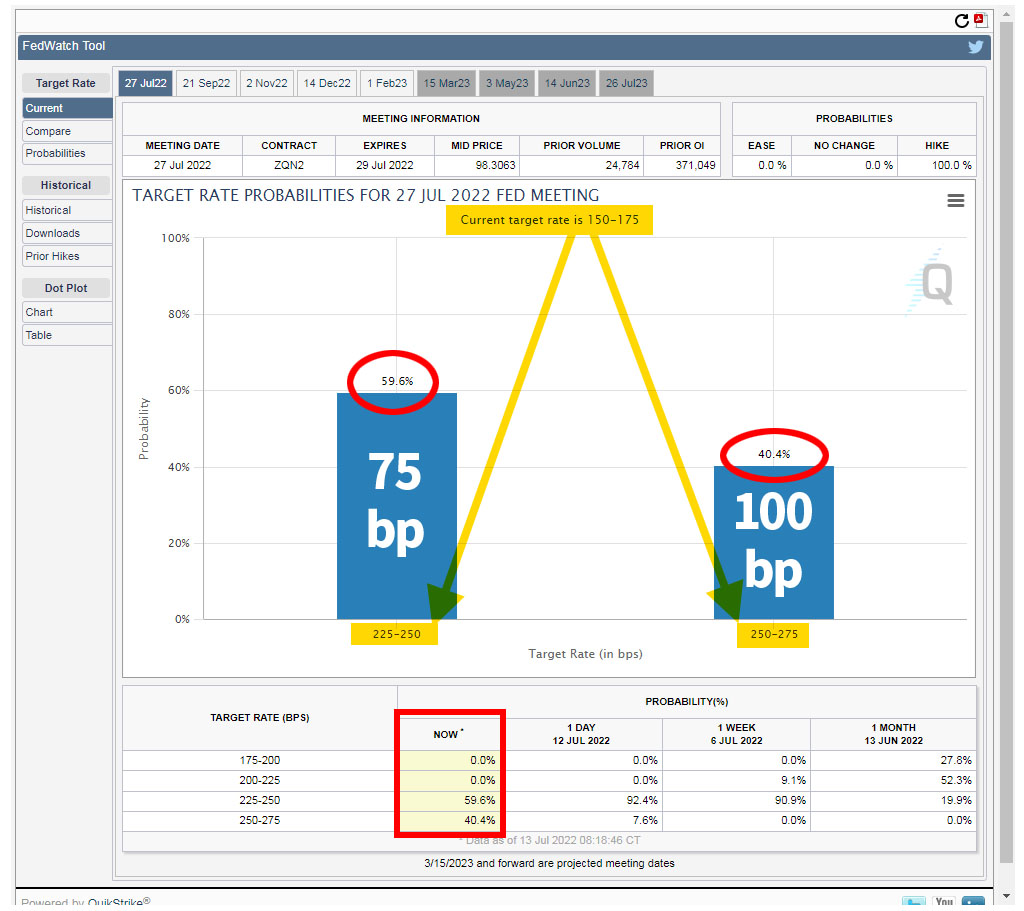Click the scrollbar down arrow

pos(1008,893)
